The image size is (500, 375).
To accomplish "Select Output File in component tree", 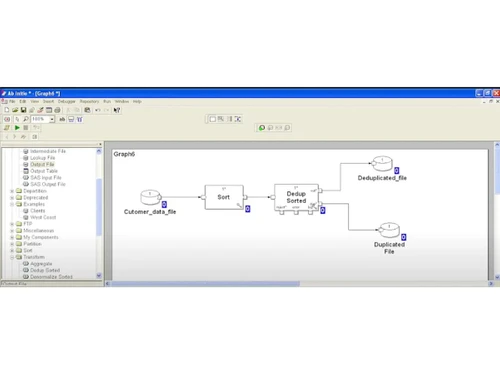I will pos(42,165).
